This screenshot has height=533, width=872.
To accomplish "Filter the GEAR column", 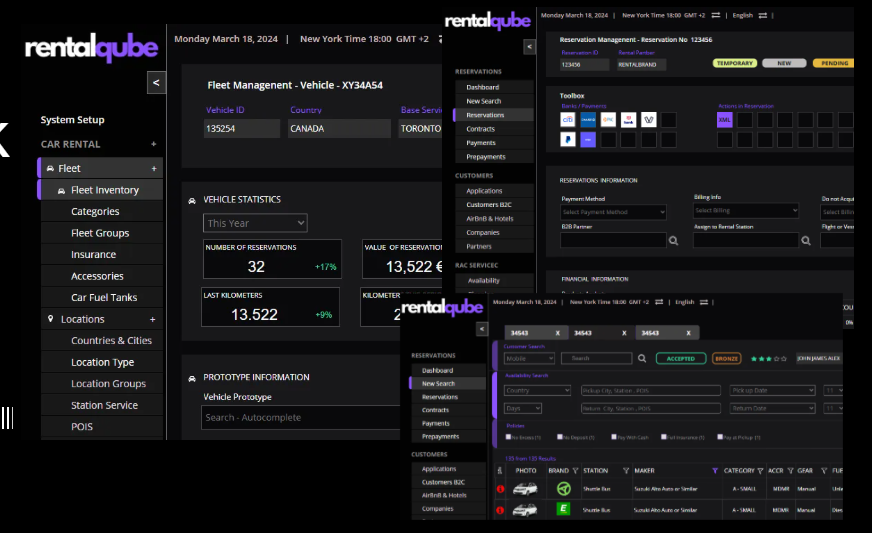I will pyautogui.click(x=824, y=471).
